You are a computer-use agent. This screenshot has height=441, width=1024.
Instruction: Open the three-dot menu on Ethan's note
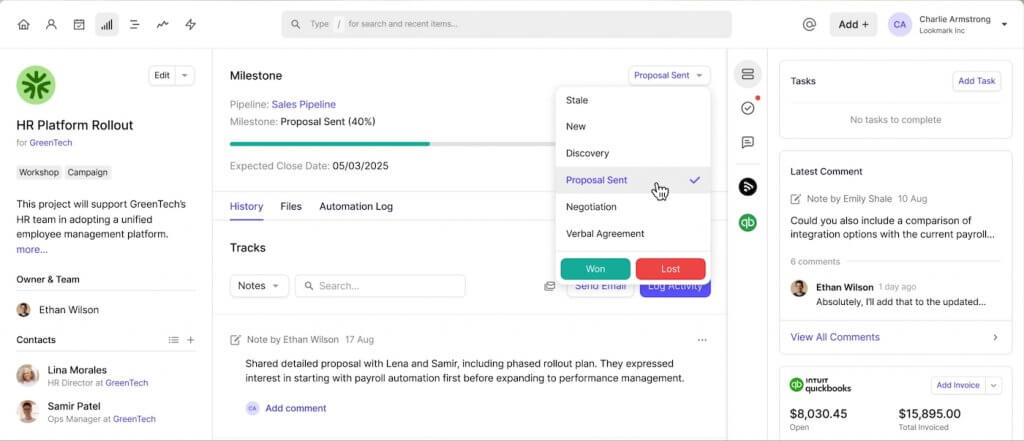[702, 340]
